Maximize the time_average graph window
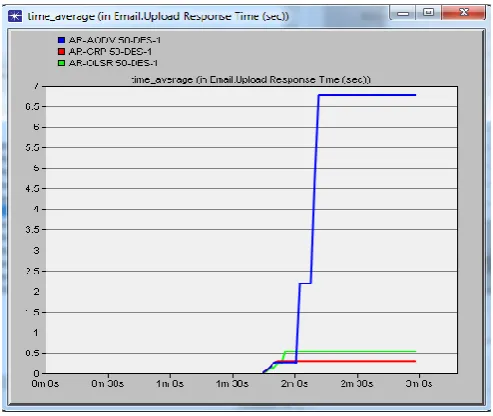The height and width of the screenshot is (416, 493). [x=428, y=13]
